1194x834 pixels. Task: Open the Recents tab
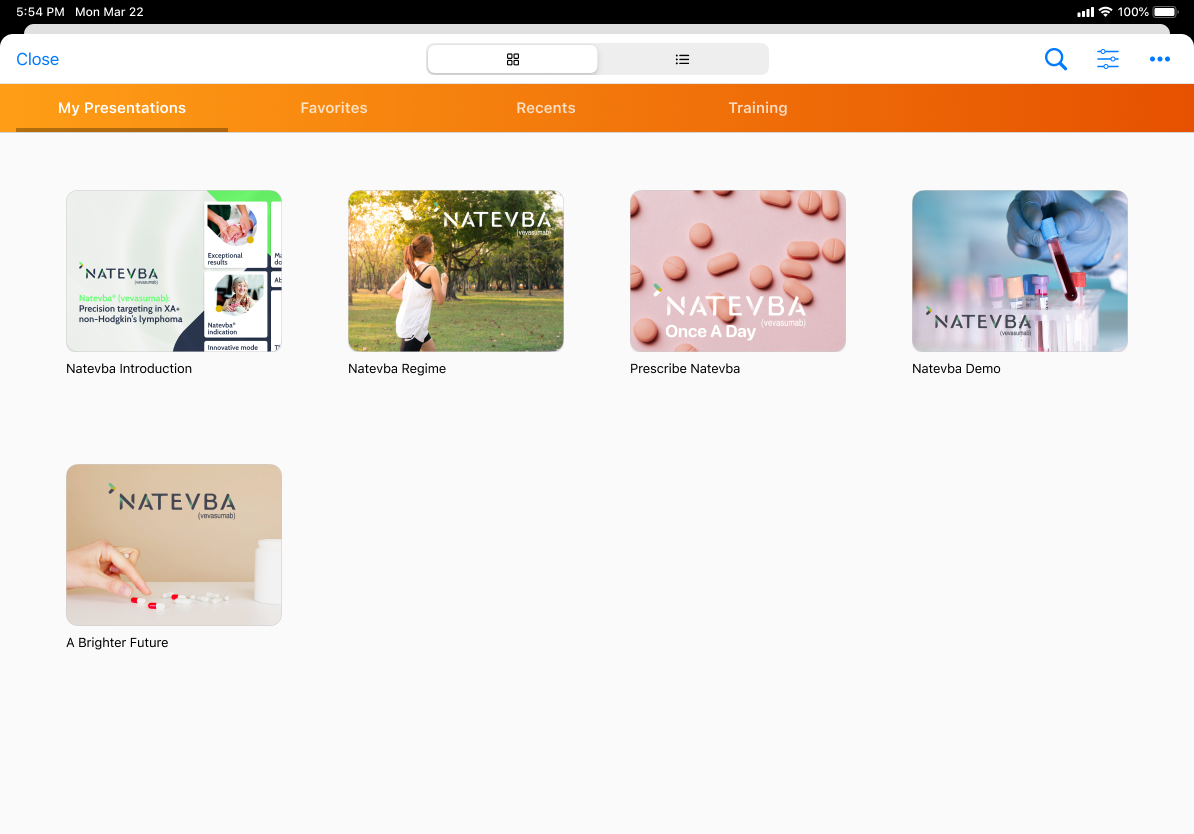coord(546,108)
